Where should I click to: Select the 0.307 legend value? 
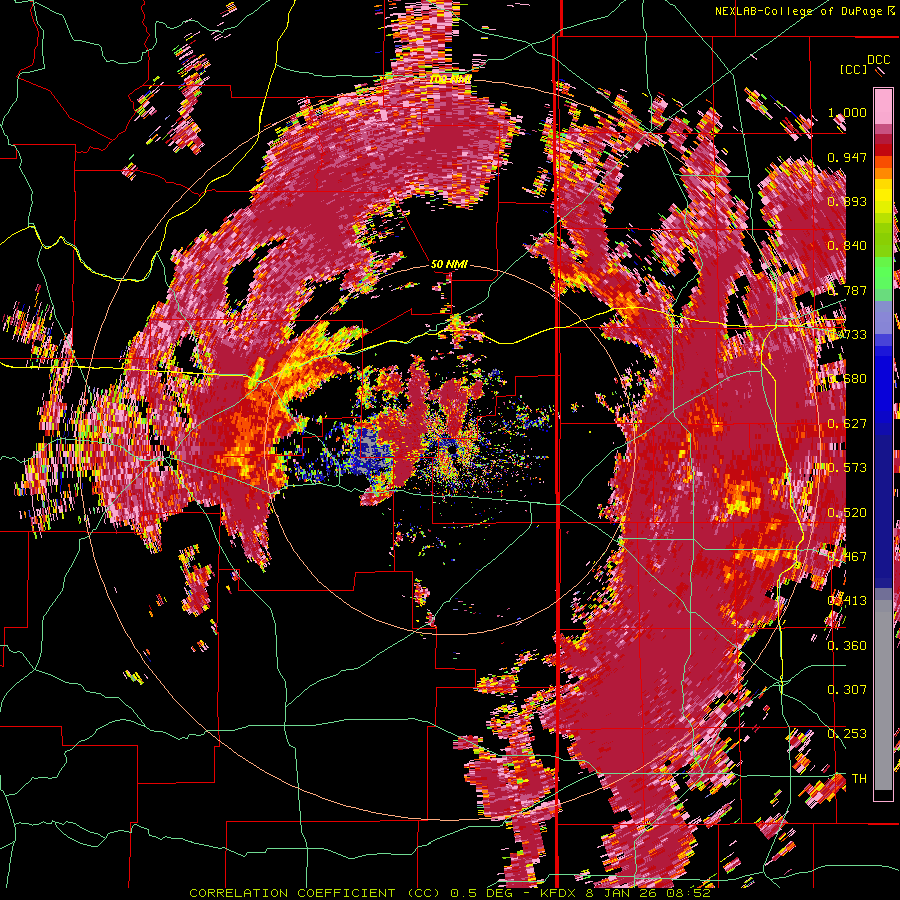pos(847,690)
